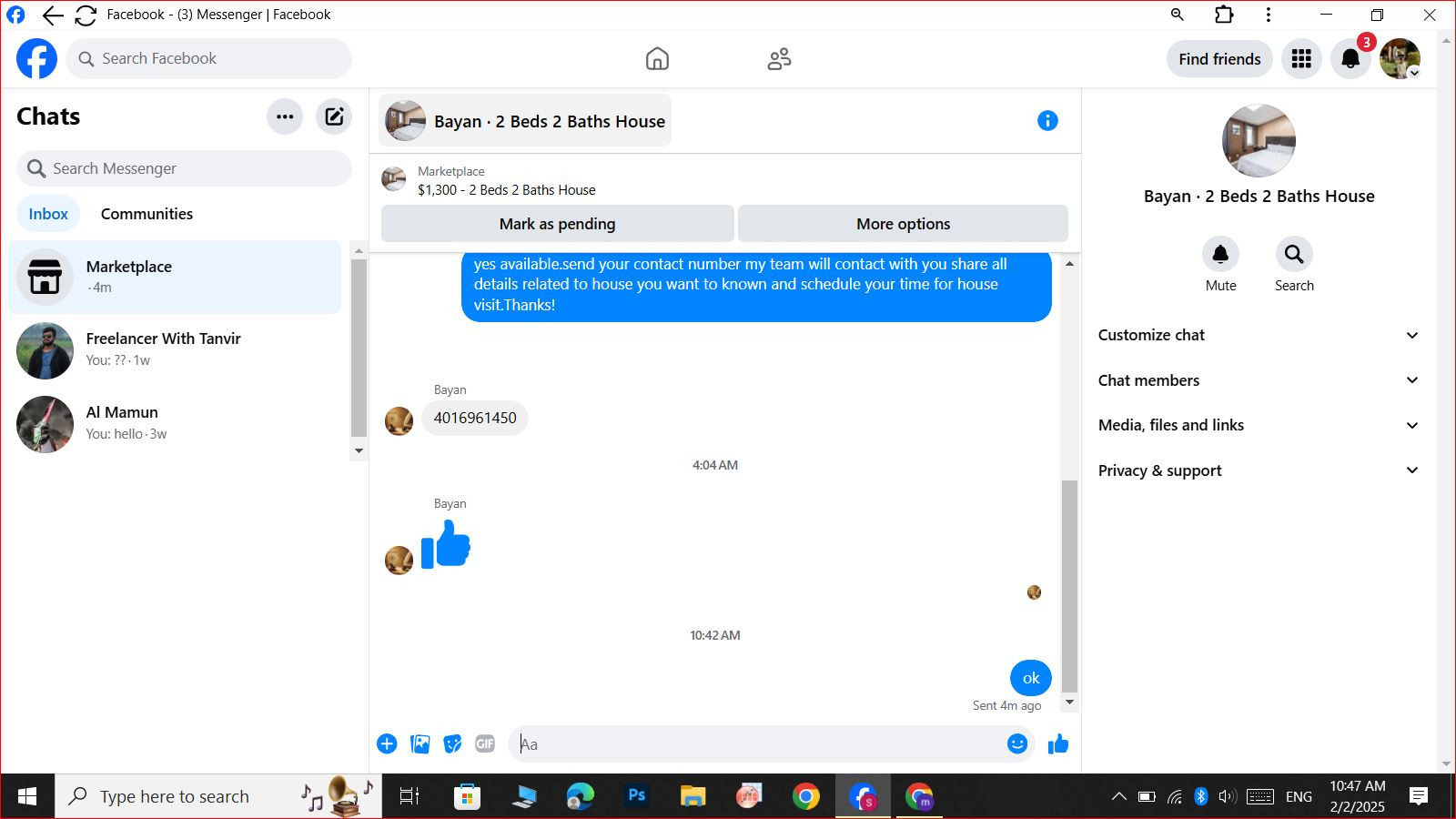The image size is (1456, 819).
Task: Click the phone number message 4016961450
Action: point(475,418)
